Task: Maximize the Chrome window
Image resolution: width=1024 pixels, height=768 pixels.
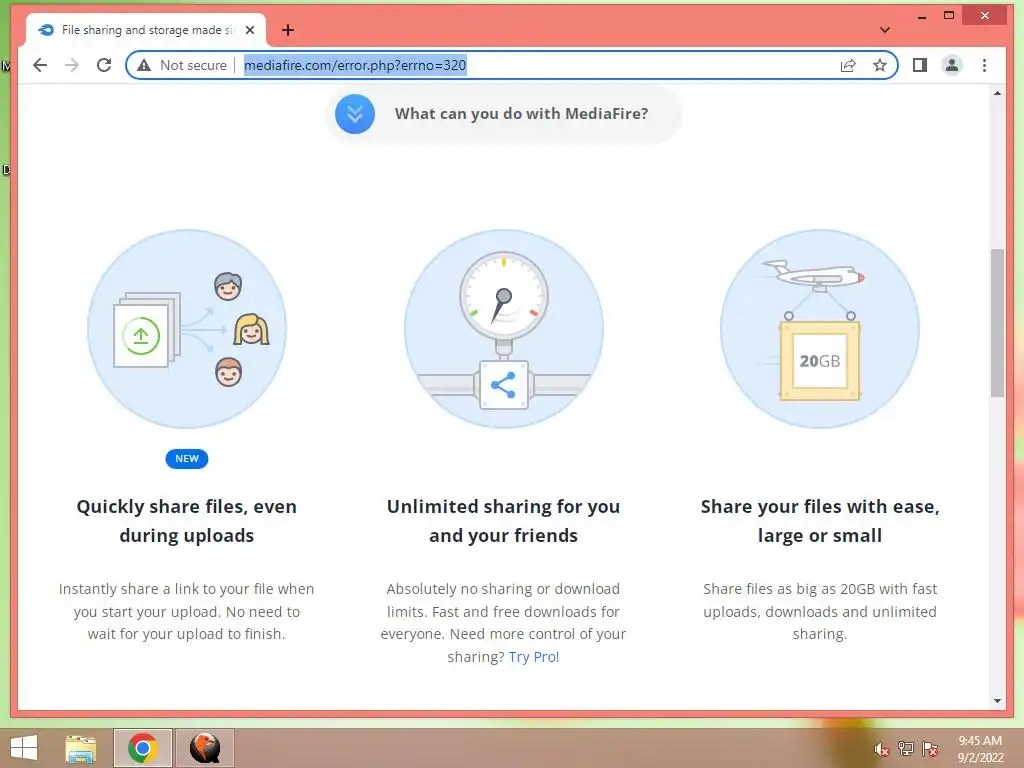Action: click(949, 16)
